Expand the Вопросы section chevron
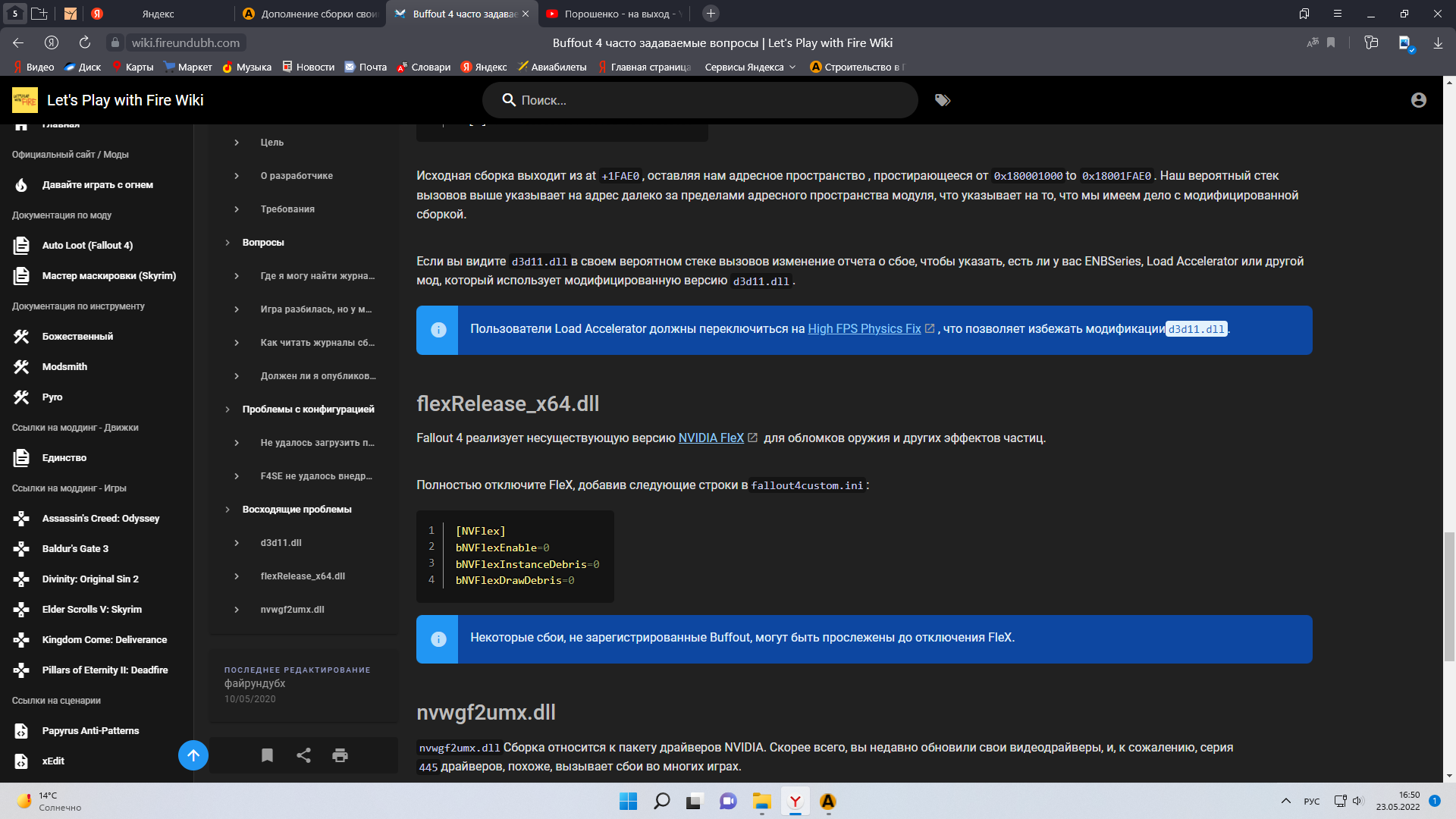 tap(227, 243)
